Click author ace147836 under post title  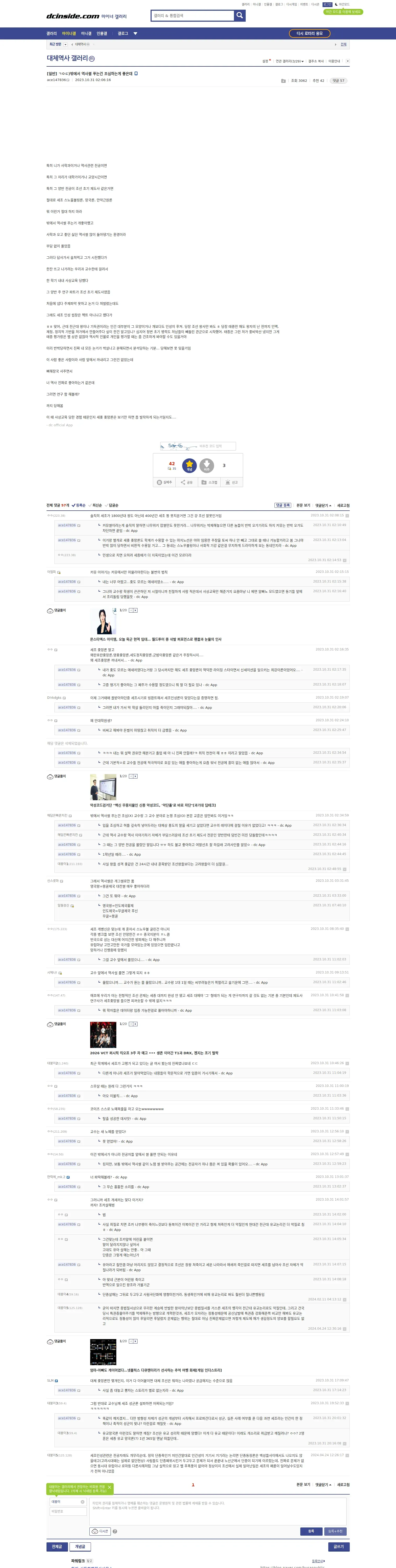56,80
